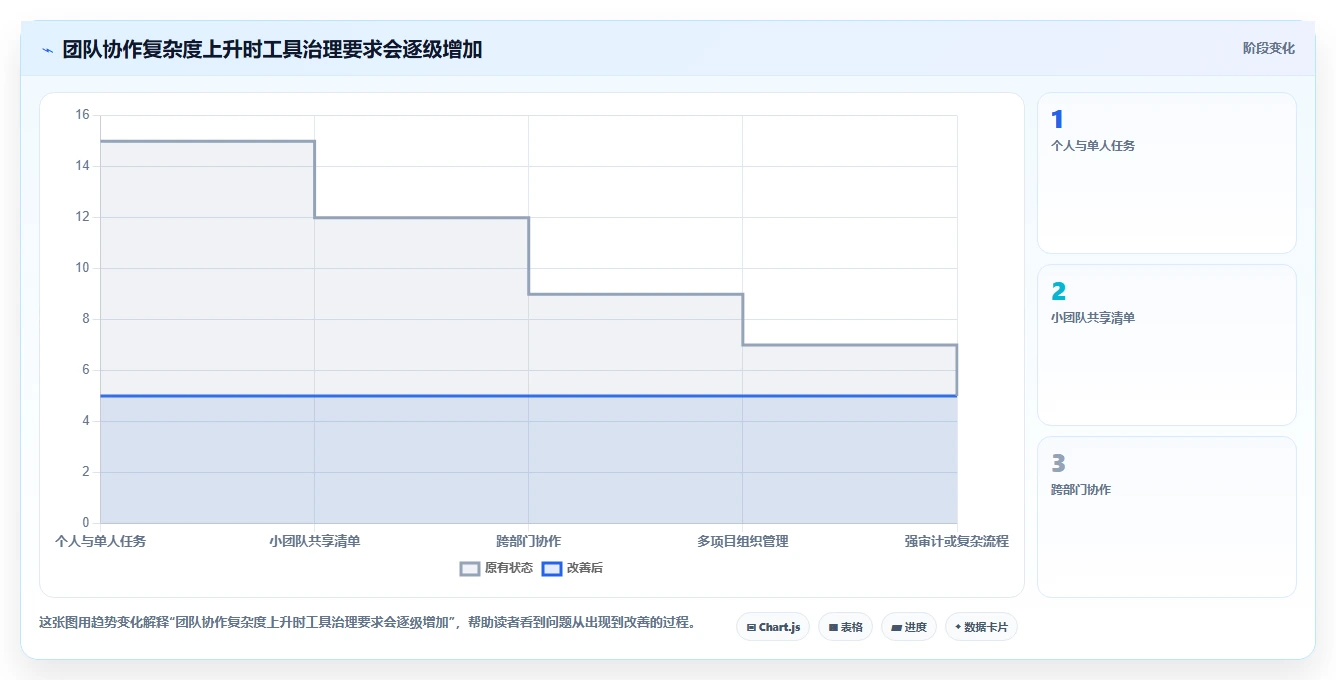Screen dimensions: 1336x680
Task: Click the header title 团队协作复杂度上升时工具治理要求会逐级增加
Action: click(272, 49)
